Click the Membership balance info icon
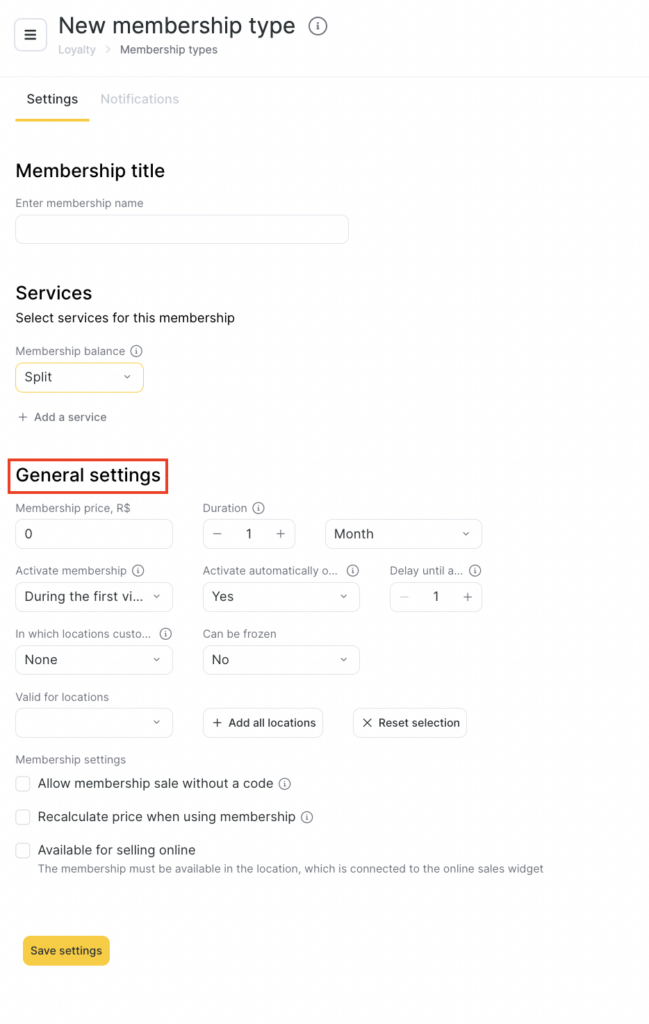 (137, 351)
